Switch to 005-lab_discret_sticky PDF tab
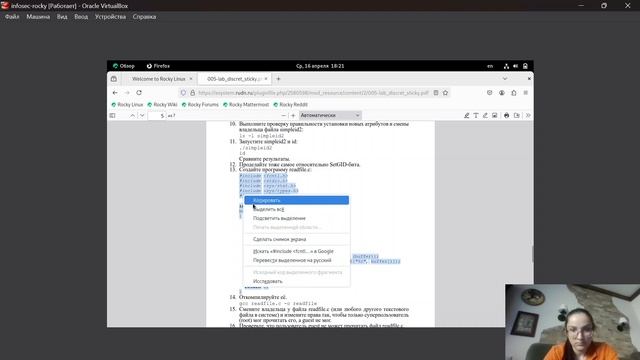640x360 pixels. pyautogui.click(x=234, y=79)
